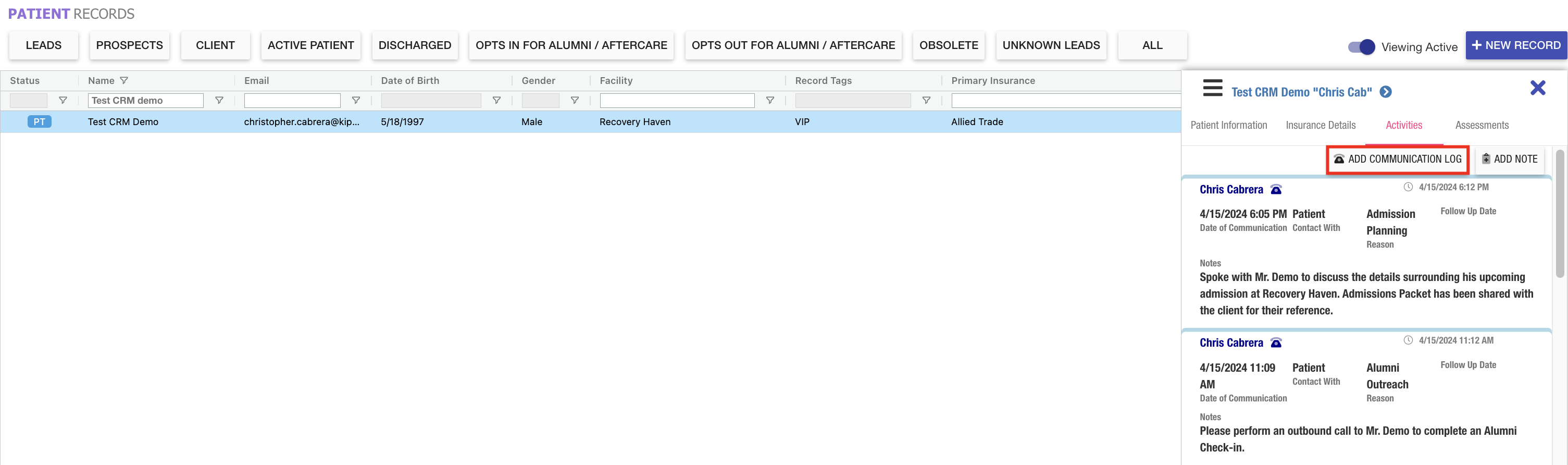1568x465 pixels.
Task: Click the activities panel vertical scrollbar
Action: click(x=1560, y=213)
